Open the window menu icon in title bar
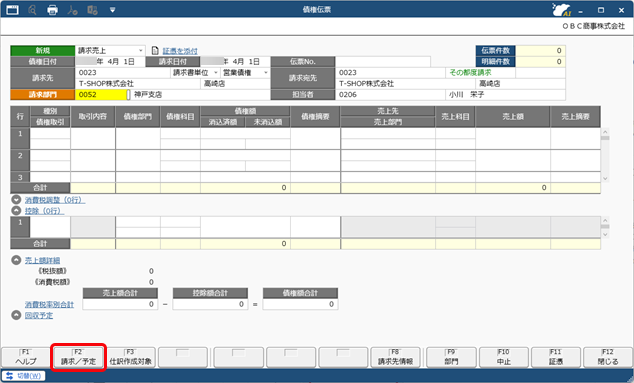Screen dimensions: 634x383 tap(12, 9)
